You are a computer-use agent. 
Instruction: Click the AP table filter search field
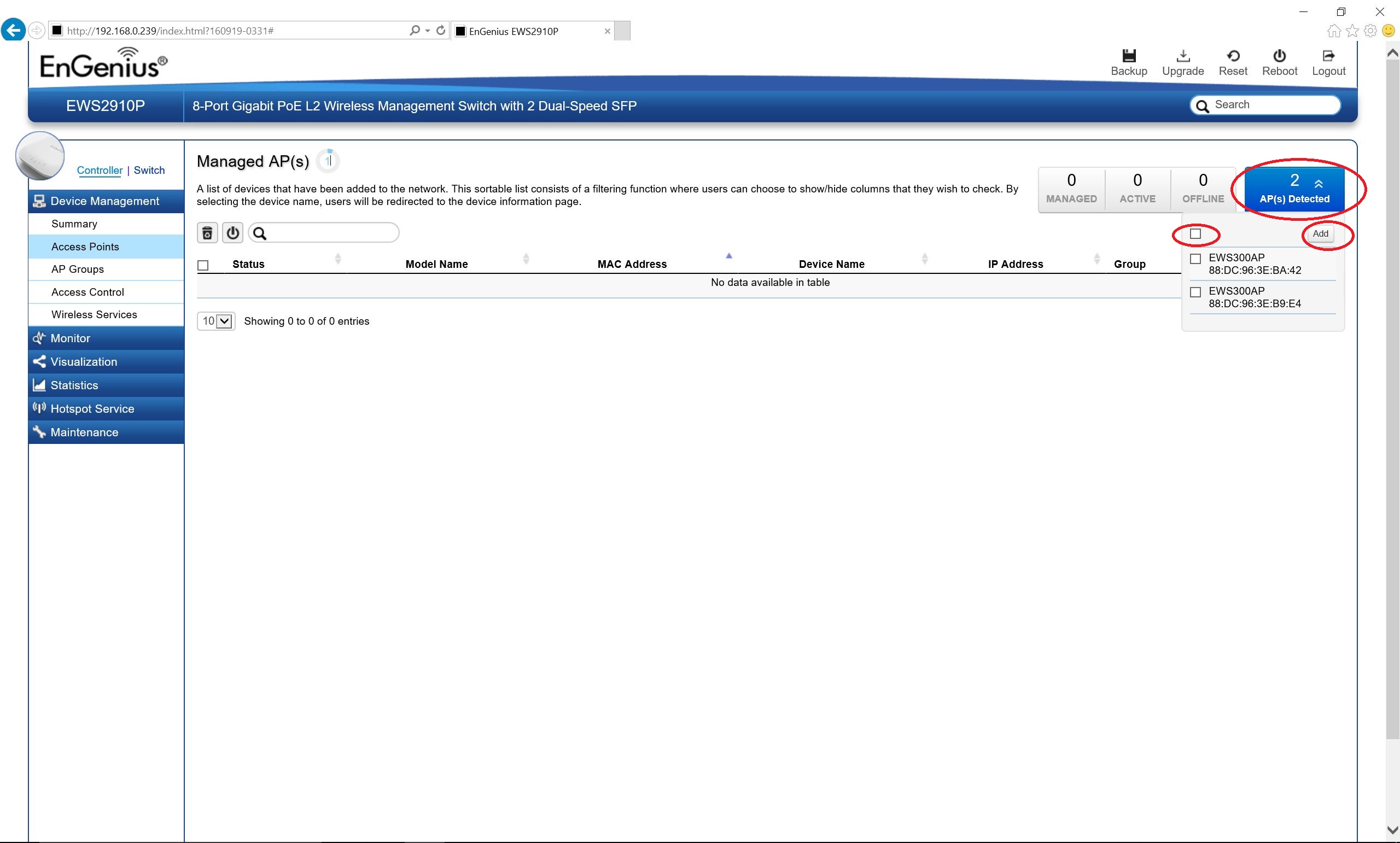click(324, 233)
